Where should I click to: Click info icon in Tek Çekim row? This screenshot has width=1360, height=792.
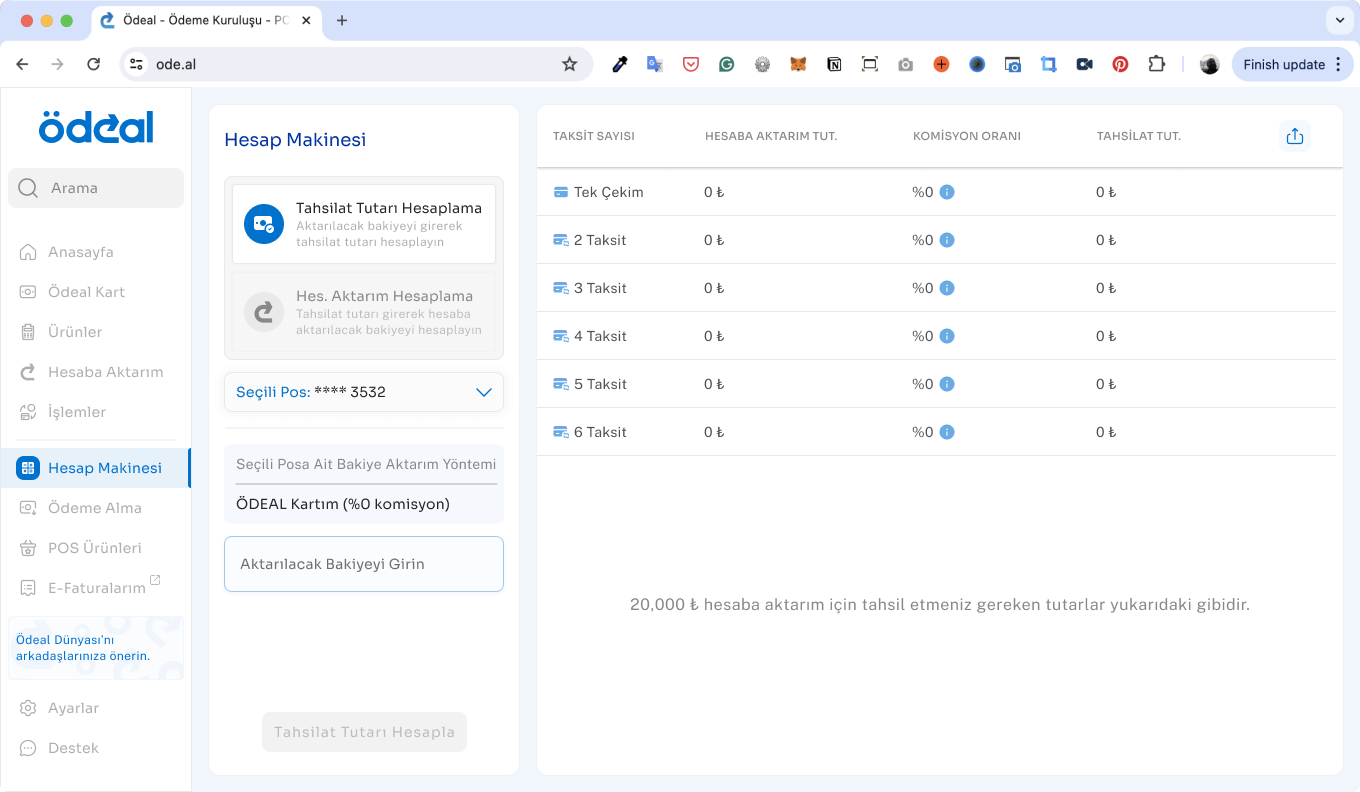click(x=947, y=192)
